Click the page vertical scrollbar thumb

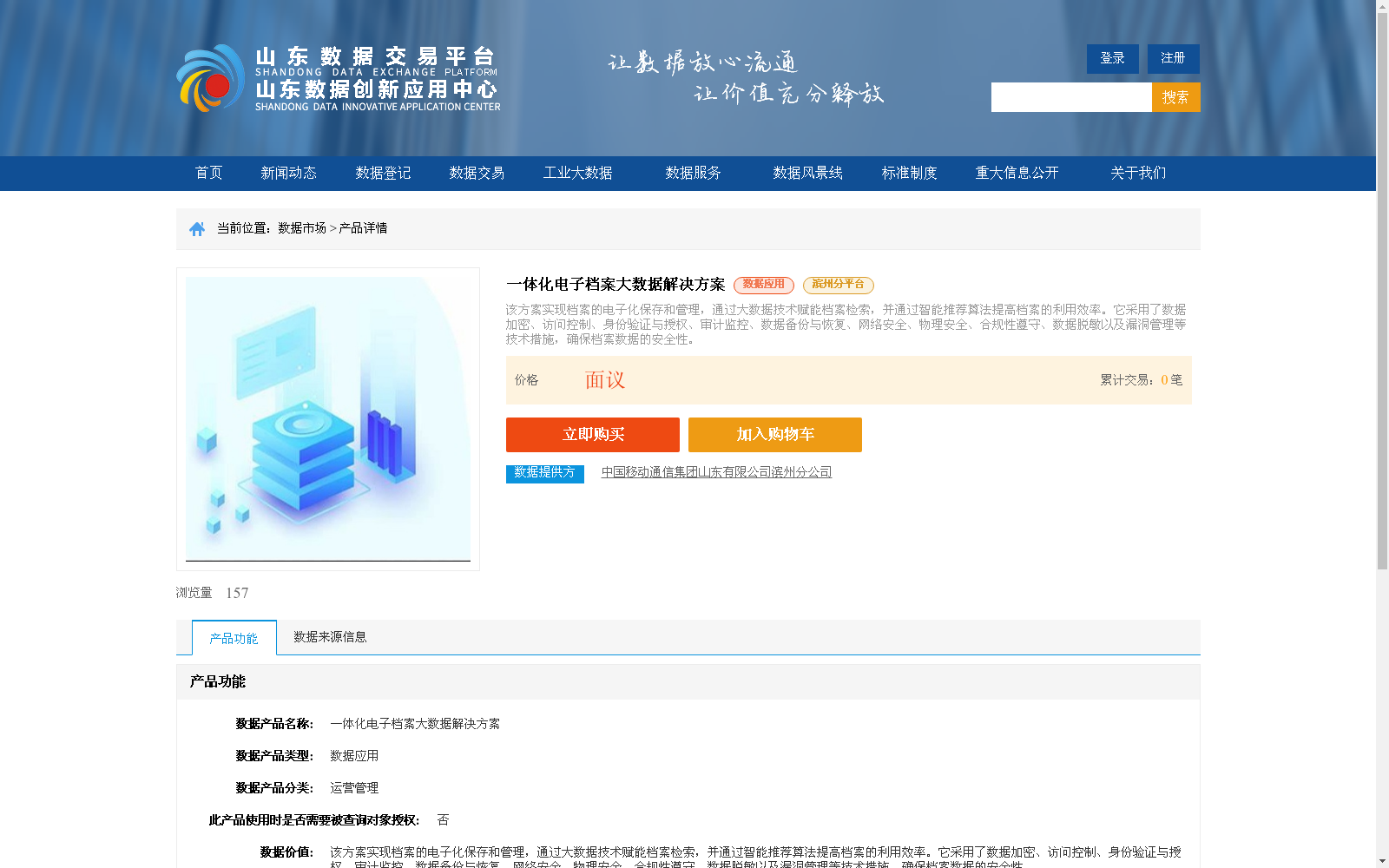[1382, 292]
